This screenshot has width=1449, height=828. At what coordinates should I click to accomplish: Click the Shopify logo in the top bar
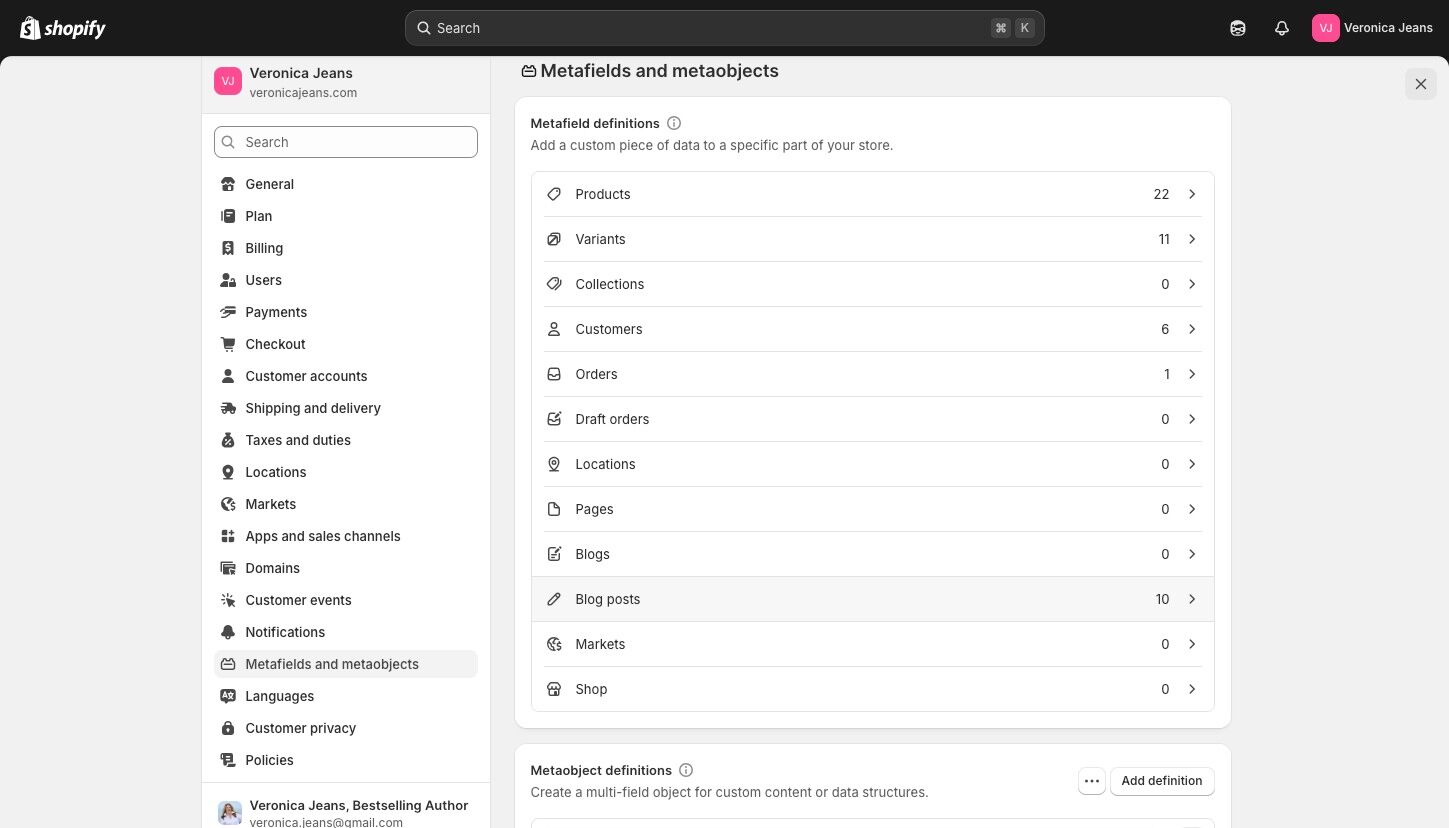tap(63, 28)
